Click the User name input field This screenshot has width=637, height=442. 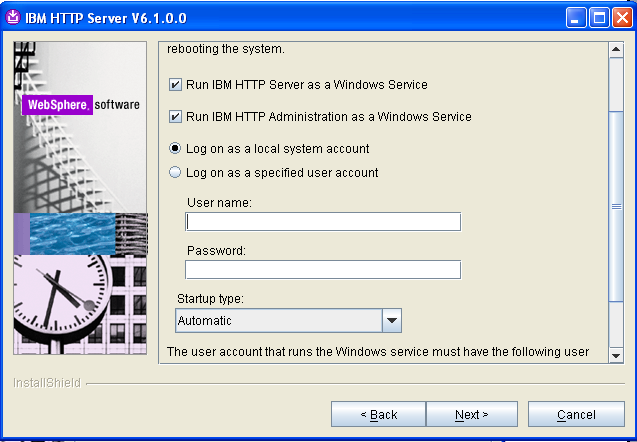coord(323,222)
